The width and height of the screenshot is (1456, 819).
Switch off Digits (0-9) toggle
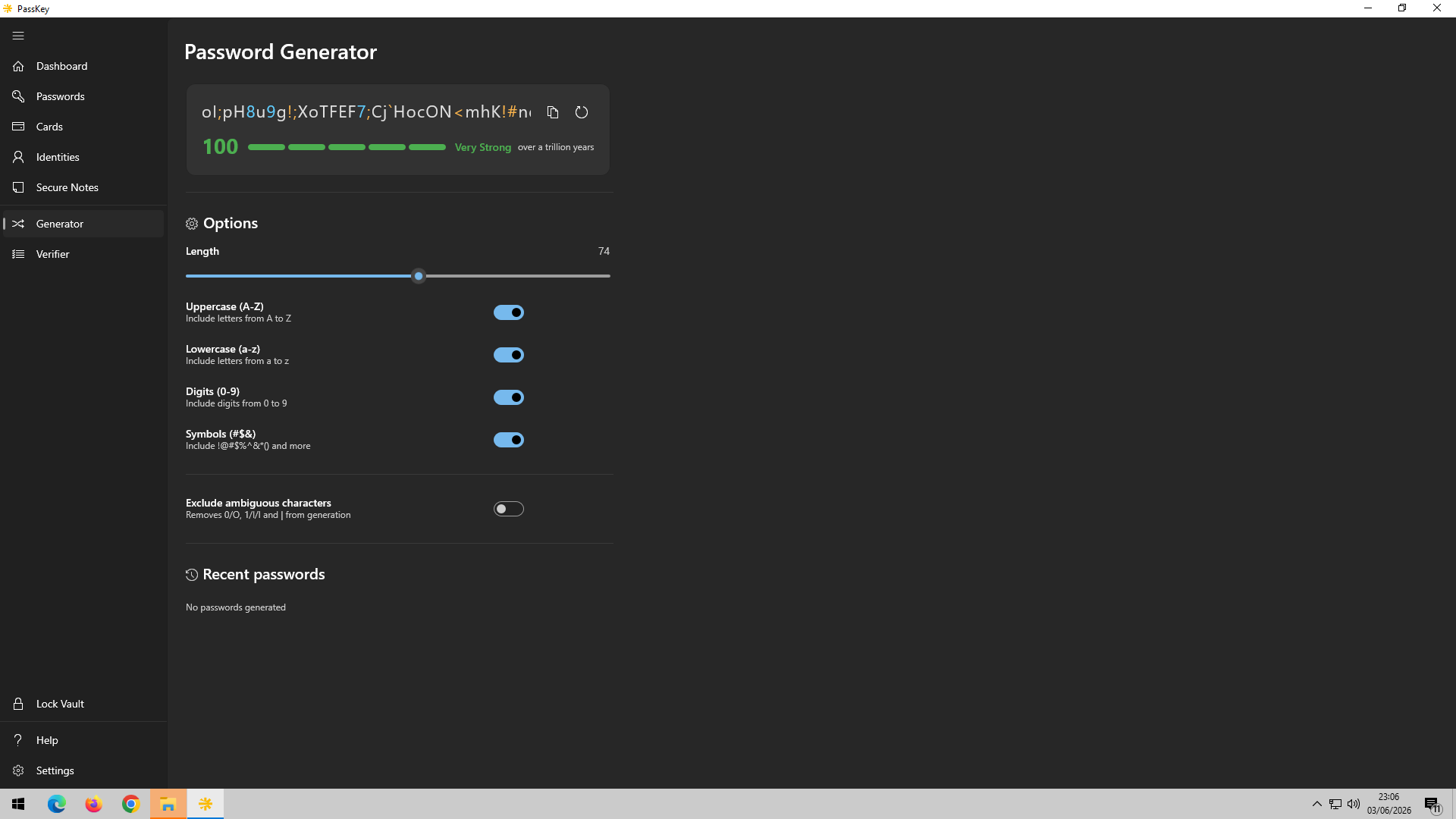pos(509,397)
